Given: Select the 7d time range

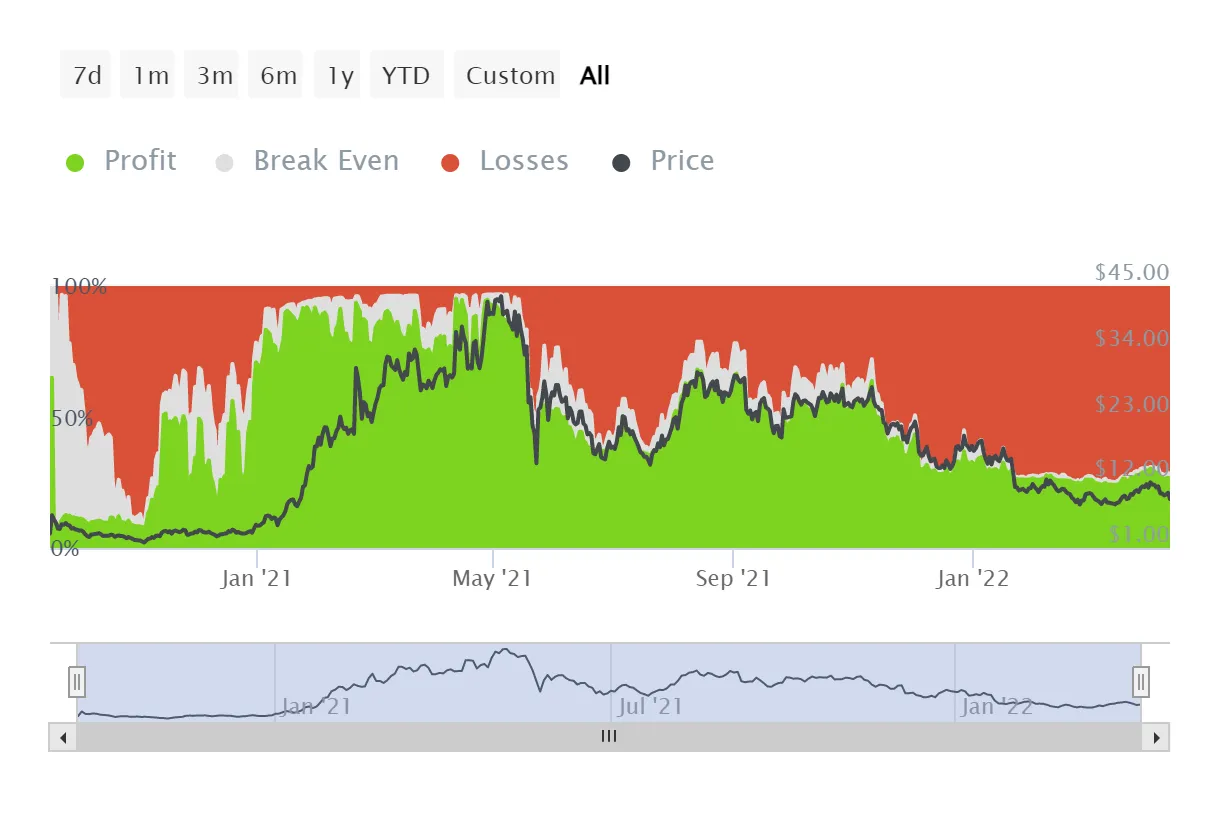Looking at the screenshot, I should click(x=85, y=74).
